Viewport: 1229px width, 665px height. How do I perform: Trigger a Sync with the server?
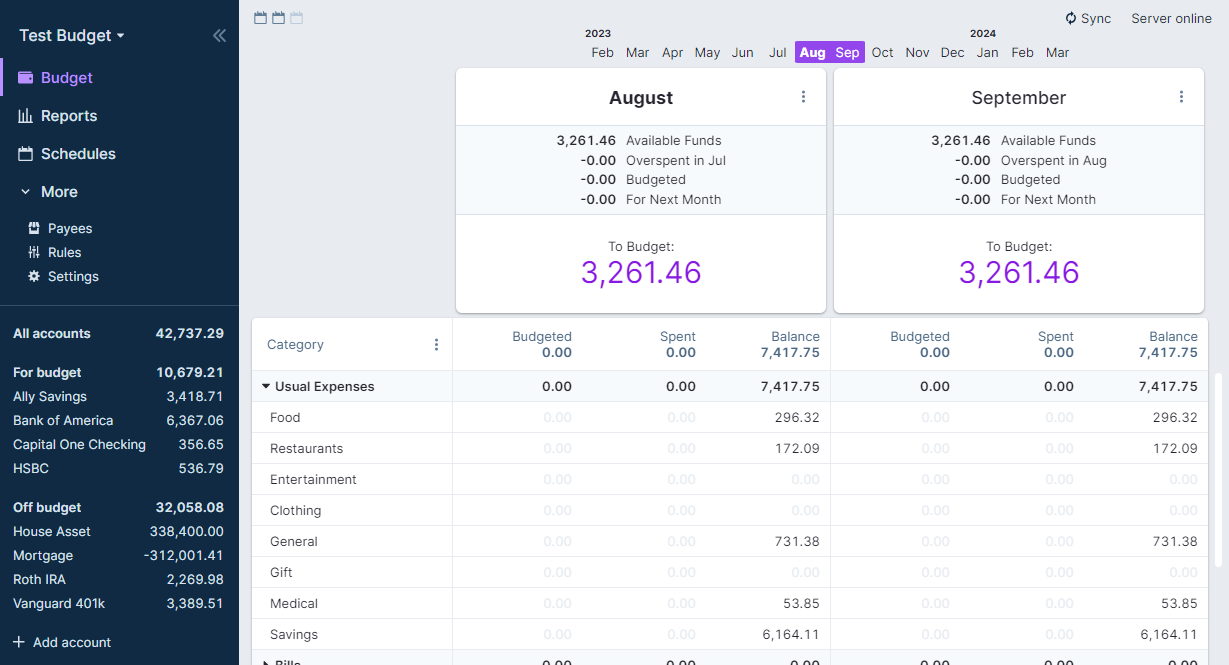click(x=1088, y=17)
